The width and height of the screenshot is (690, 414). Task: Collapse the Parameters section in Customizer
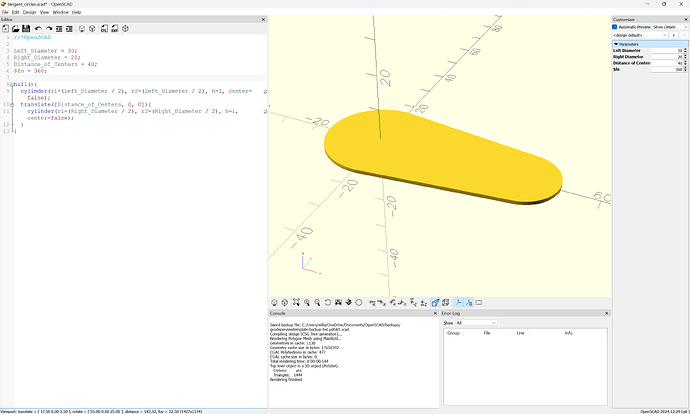(x=616, y=44)
